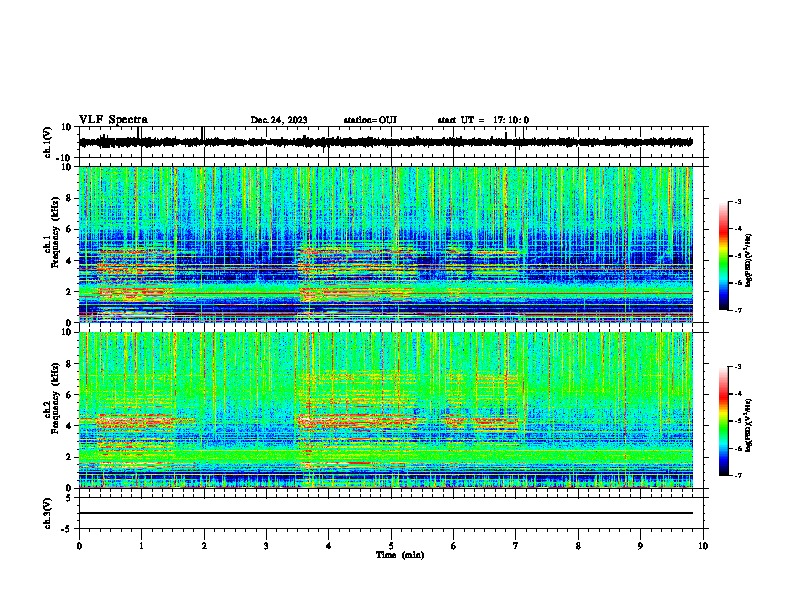Screen dimensions: 792x612
Task: Click the "-3" tick on ch.2 colorbar
Action: point(738,367)
